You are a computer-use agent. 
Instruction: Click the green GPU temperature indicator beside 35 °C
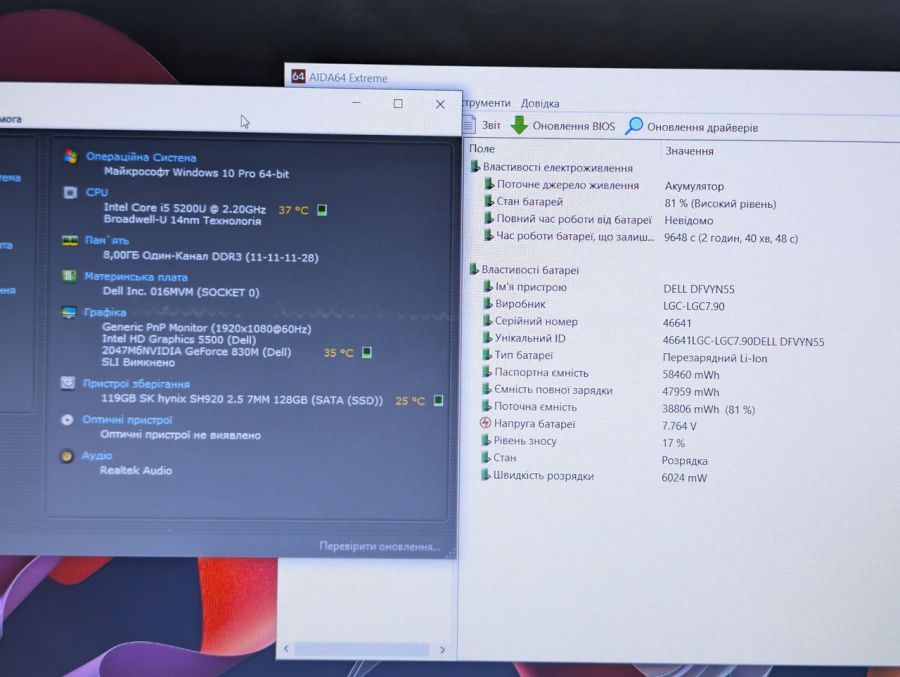(x=367, y=352)
